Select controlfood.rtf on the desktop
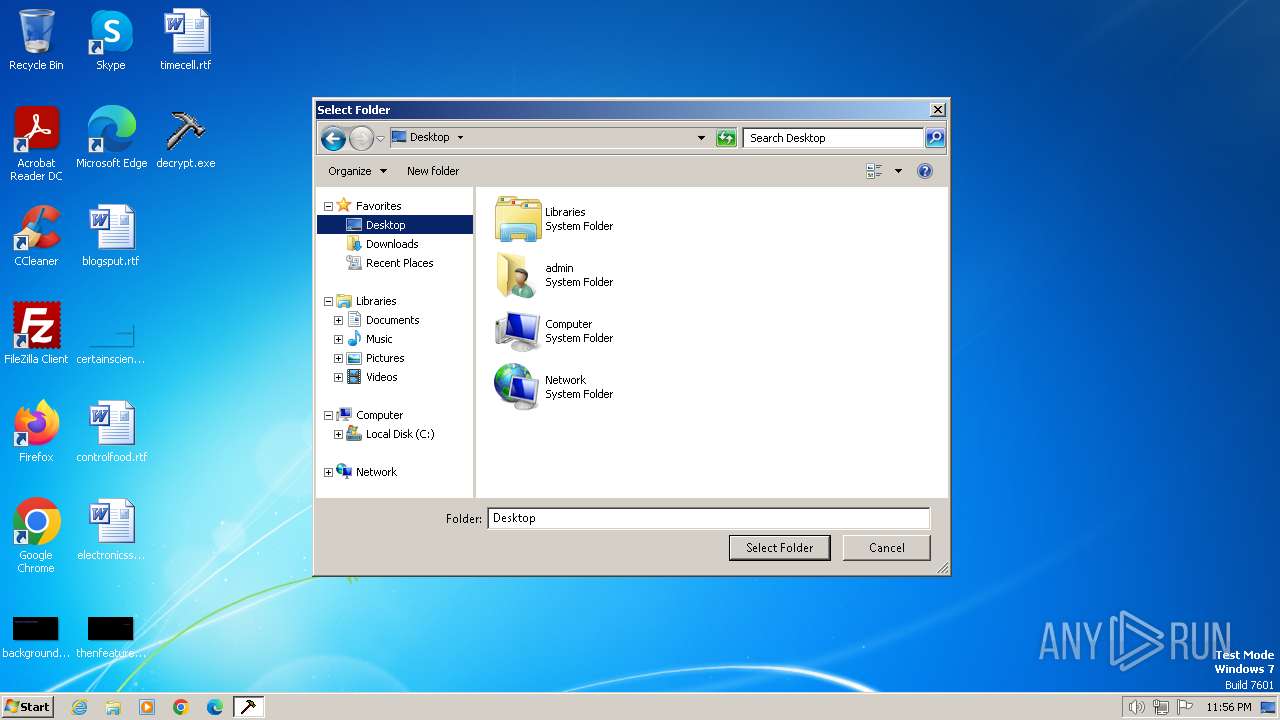This screenshot has width=1280, height=720. click(x=111, y=432)
